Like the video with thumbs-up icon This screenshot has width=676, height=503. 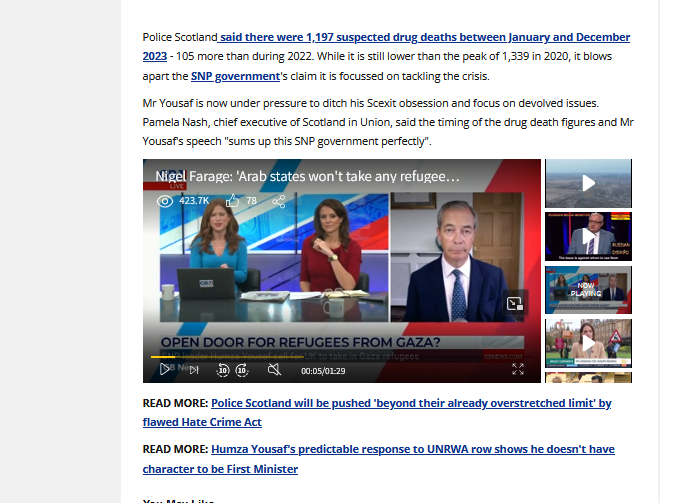232,200
